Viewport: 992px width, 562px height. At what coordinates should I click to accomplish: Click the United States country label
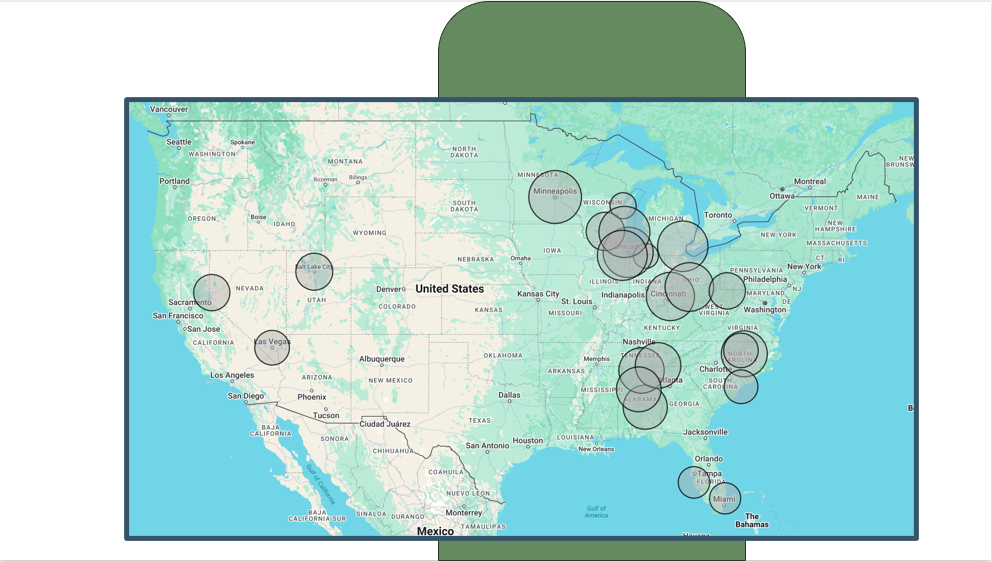pos(450,289)
